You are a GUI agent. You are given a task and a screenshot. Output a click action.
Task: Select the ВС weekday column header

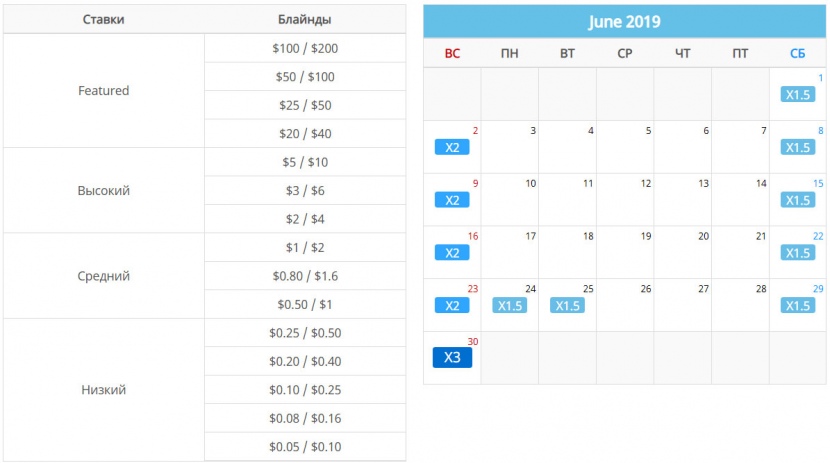(x=452, y=53)
